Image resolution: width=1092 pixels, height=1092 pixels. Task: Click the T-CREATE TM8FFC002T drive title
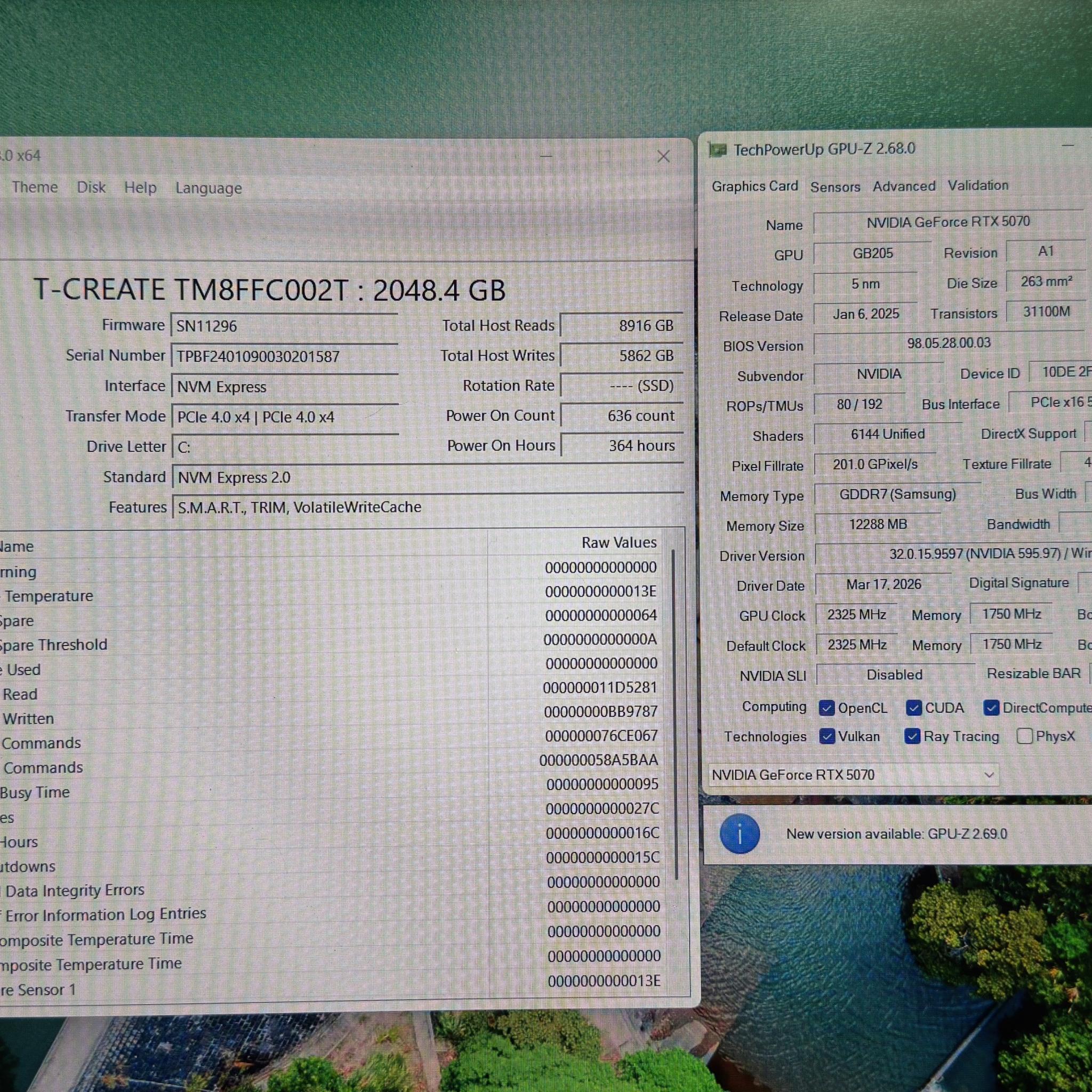270,290
